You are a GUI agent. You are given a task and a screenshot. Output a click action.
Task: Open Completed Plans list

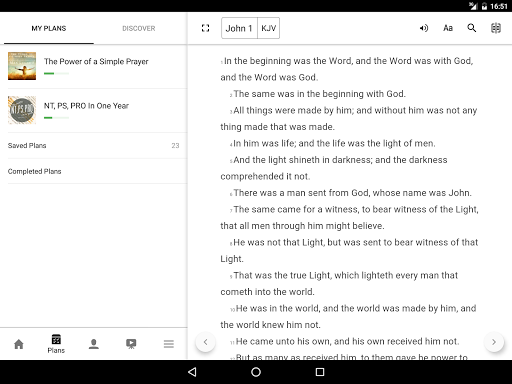94,171
